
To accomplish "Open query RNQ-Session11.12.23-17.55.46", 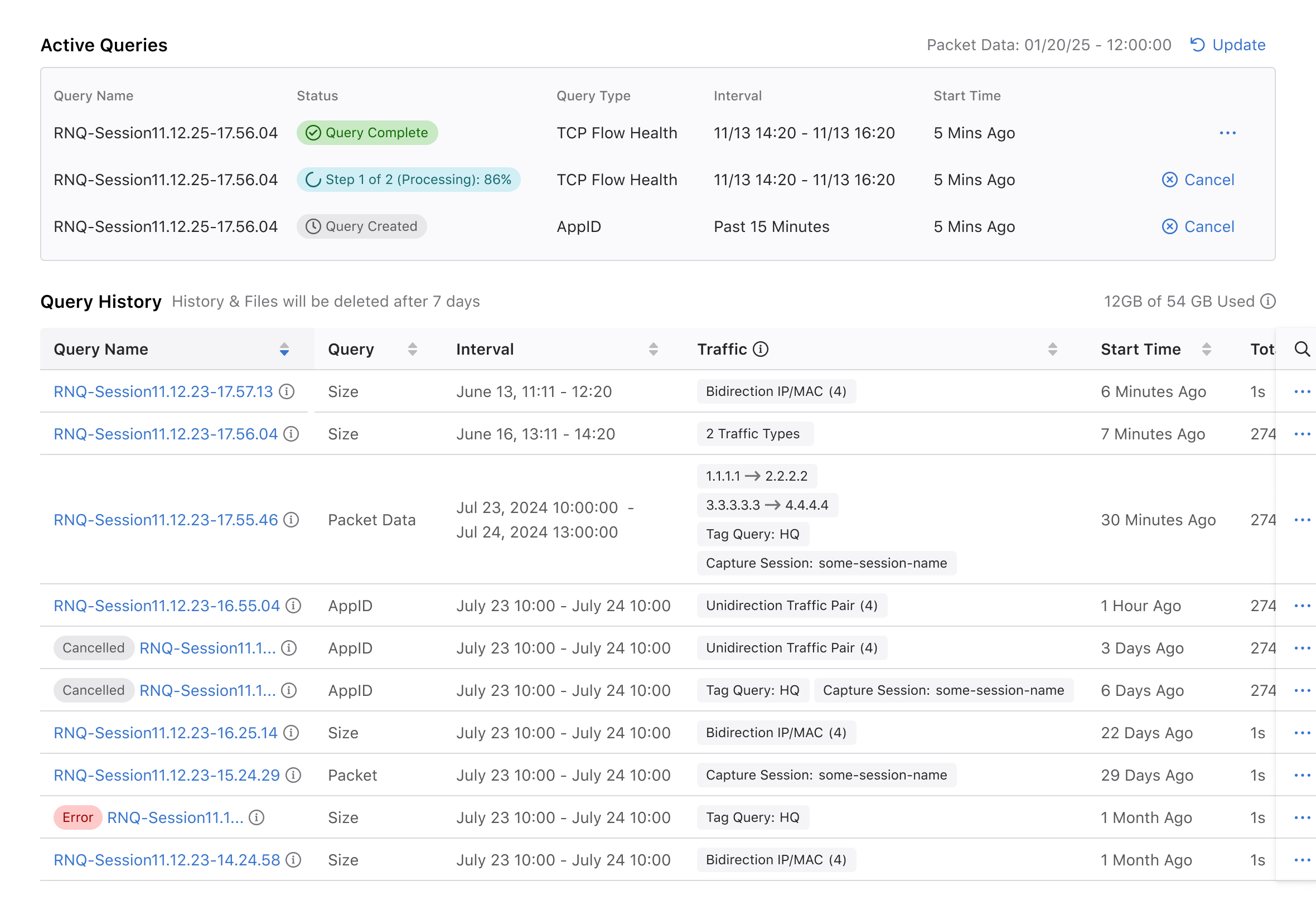I will pyautogui.click(x=166, y=520).
